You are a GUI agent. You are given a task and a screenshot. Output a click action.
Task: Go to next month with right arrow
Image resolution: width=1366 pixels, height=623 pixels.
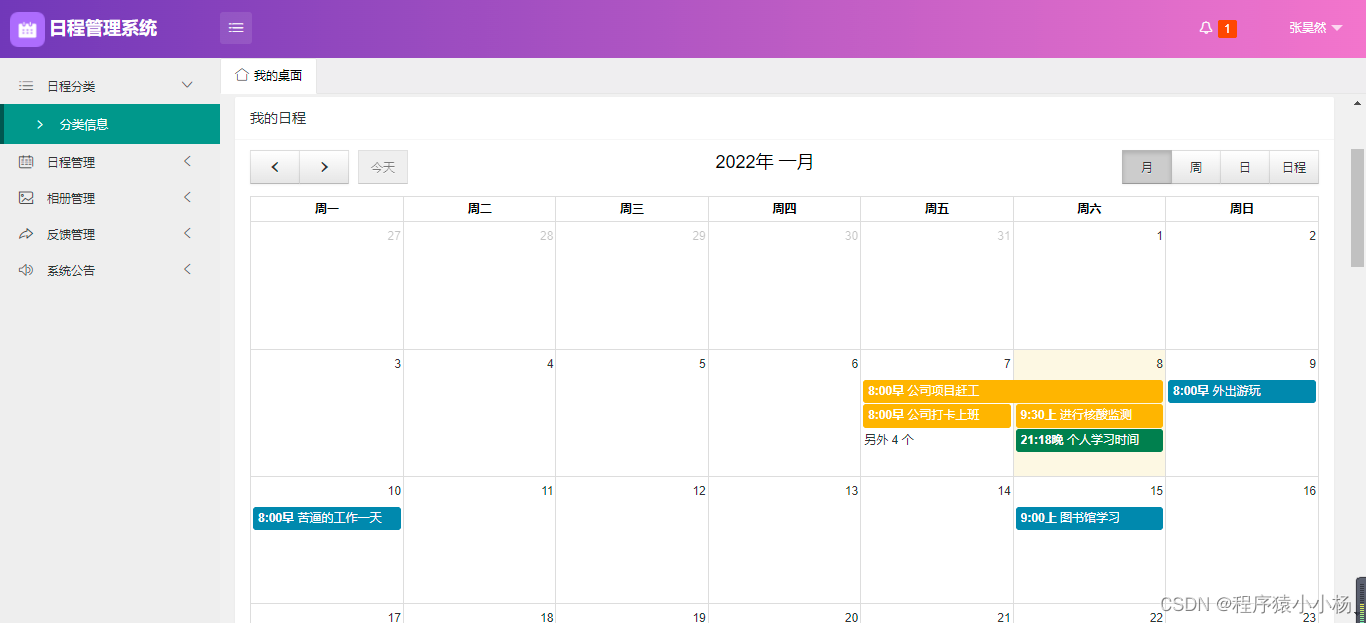coord(324,167)
